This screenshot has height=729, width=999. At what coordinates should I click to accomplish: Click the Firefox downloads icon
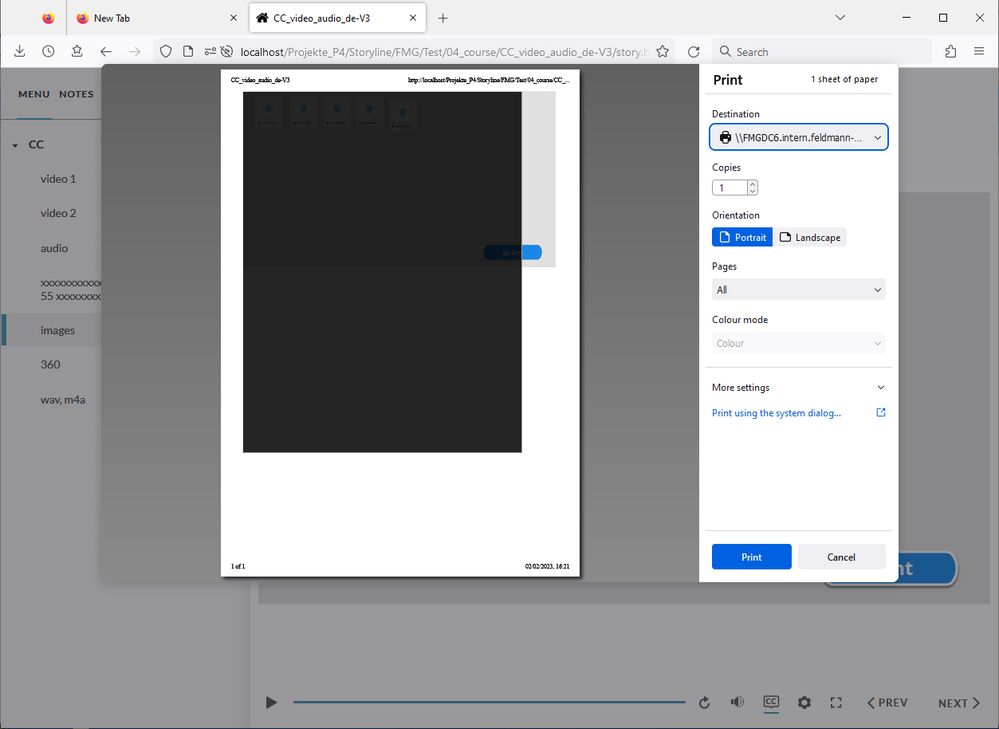(x=19, y=52)
